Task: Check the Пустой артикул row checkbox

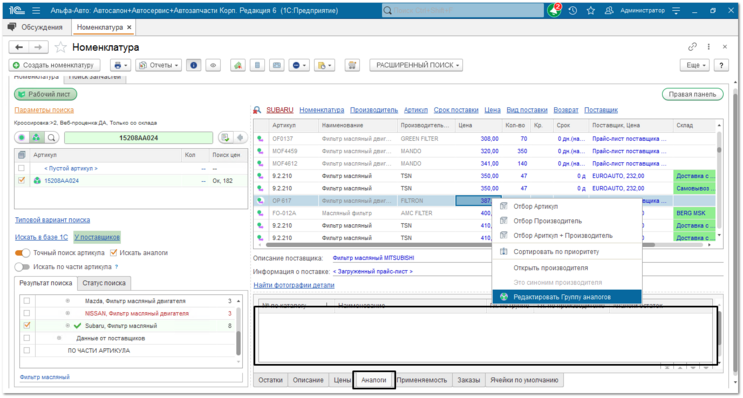Action: 21,168
